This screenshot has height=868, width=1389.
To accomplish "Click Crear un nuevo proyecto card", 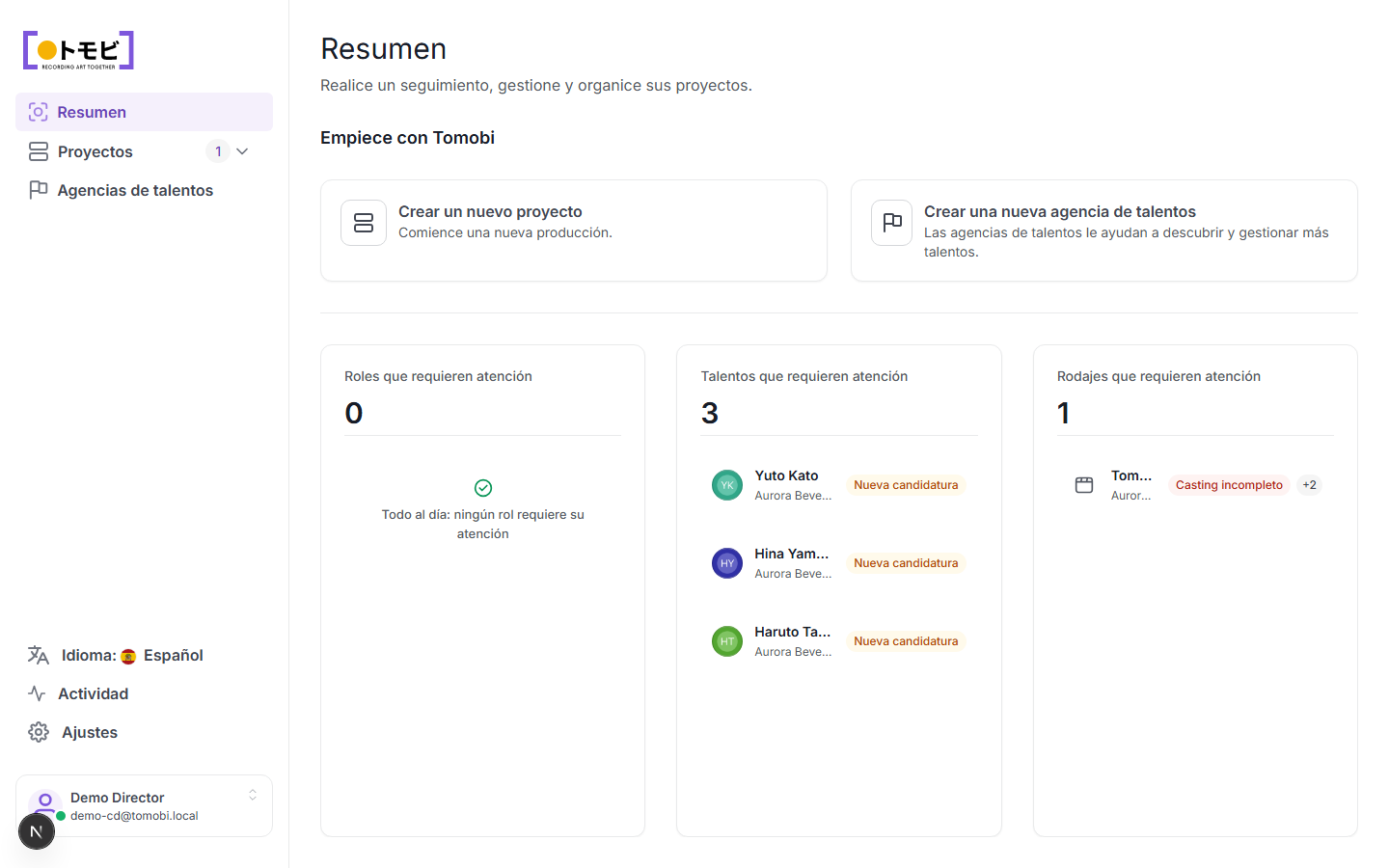I will pos(574,231).
